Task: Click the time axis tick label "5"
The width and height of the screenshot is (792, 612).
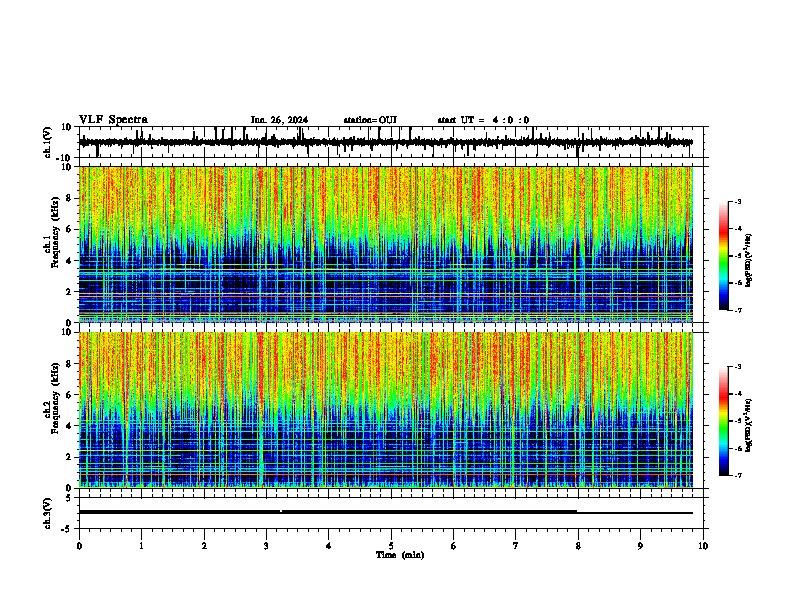Action: (391, 546)
